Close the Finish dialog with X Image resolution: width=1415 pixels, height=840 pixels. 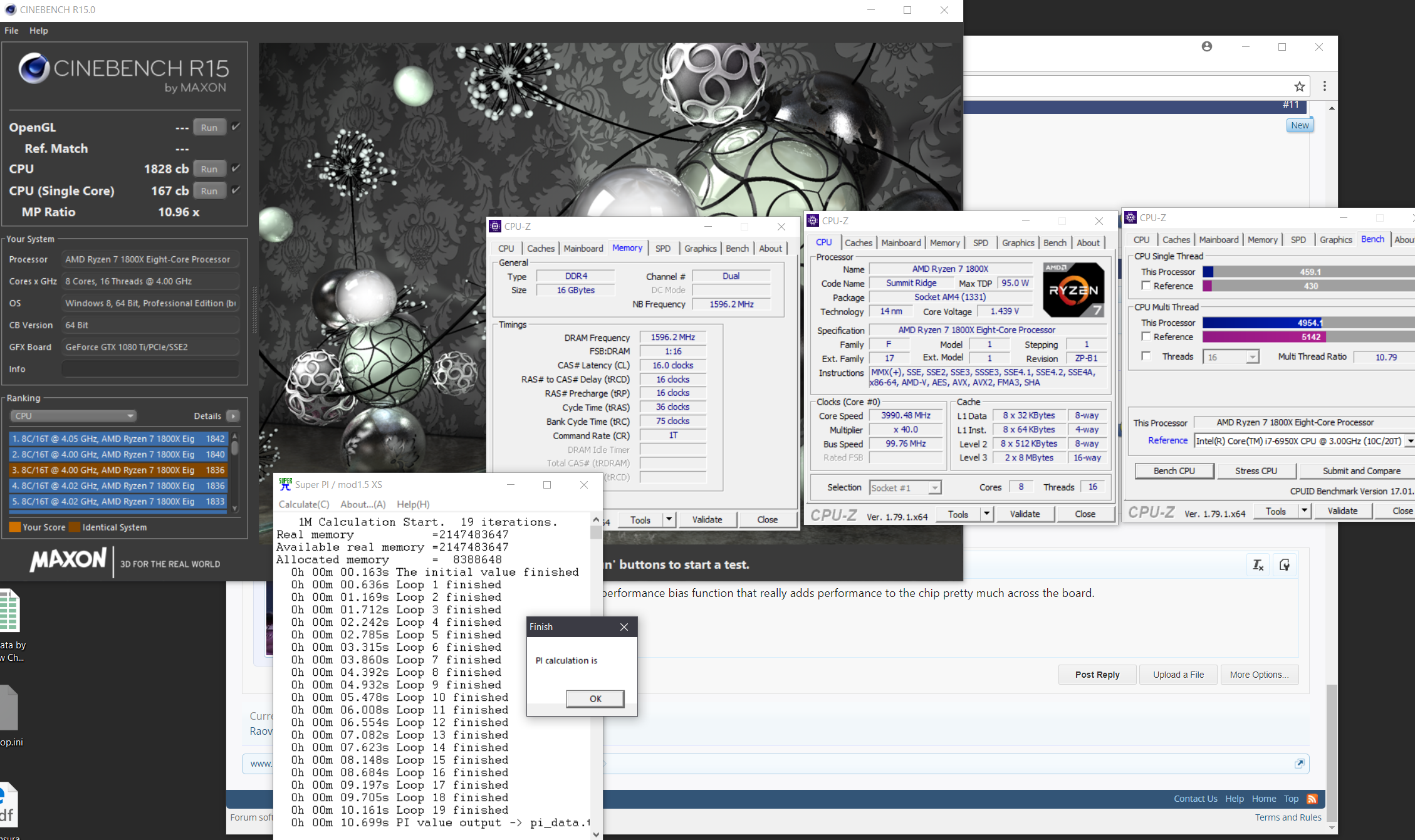tap(624, 627)
